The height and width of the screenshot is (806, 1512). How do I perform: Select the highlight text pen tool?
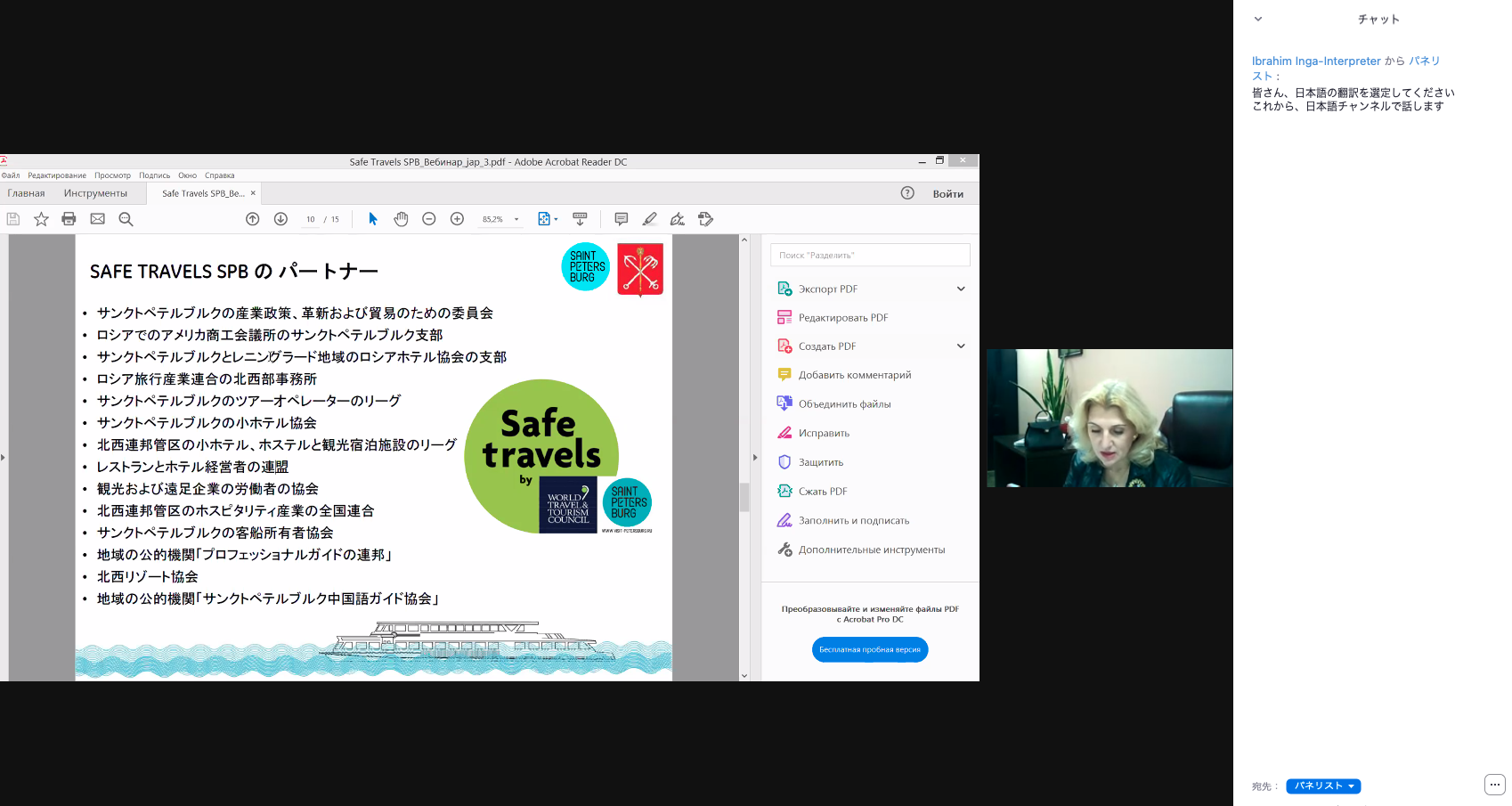click(650, 219)
